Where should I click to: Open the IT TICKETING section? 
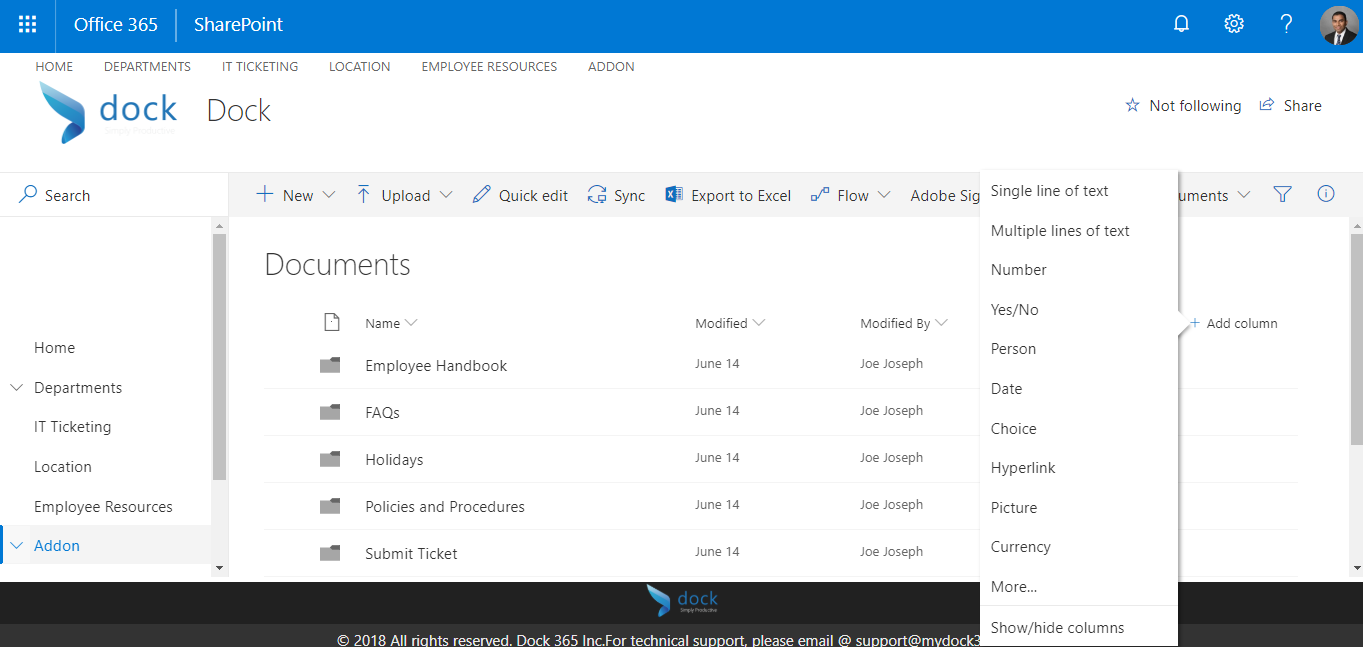(259, 66)
